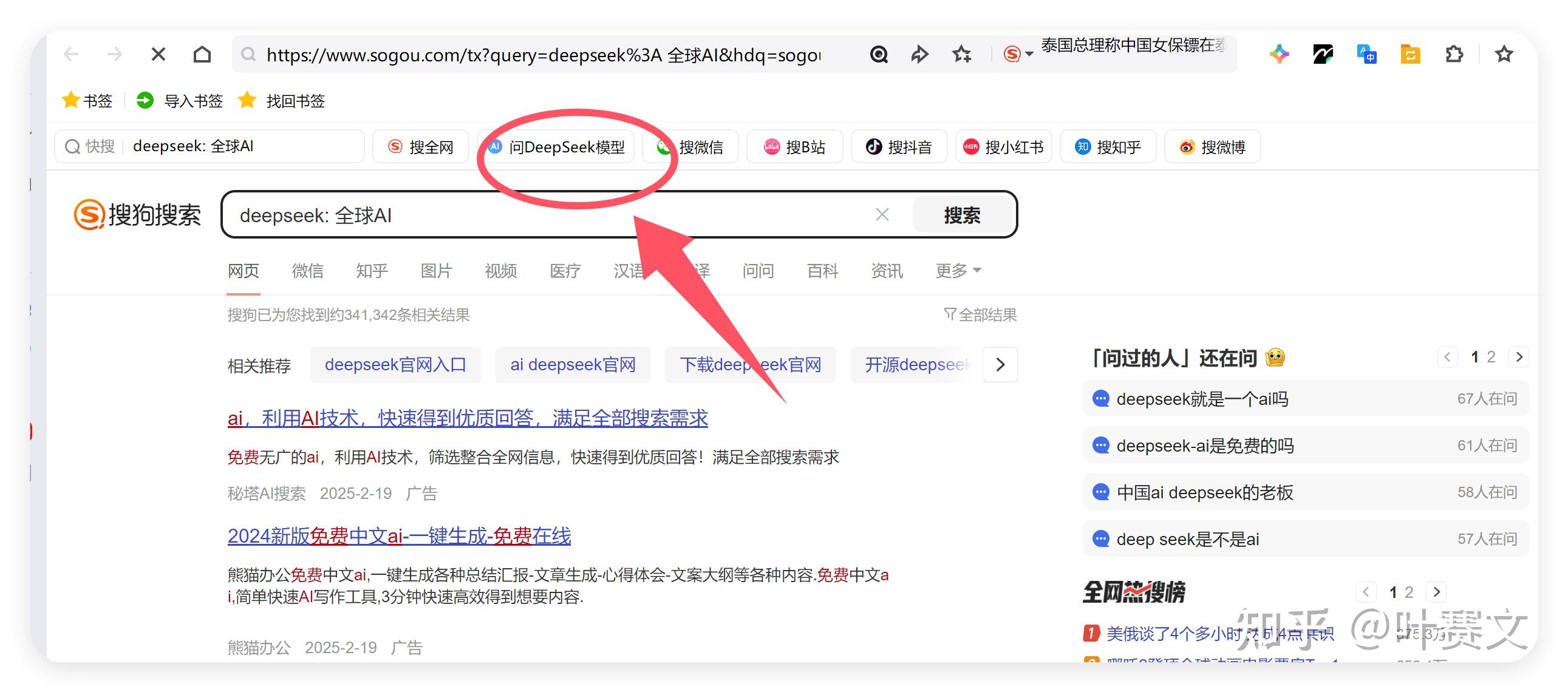Image resolution: width=1568 pixels, height=692 pixels.
Task: Click the black-green pen extension icon
Action: (1323, 55)
